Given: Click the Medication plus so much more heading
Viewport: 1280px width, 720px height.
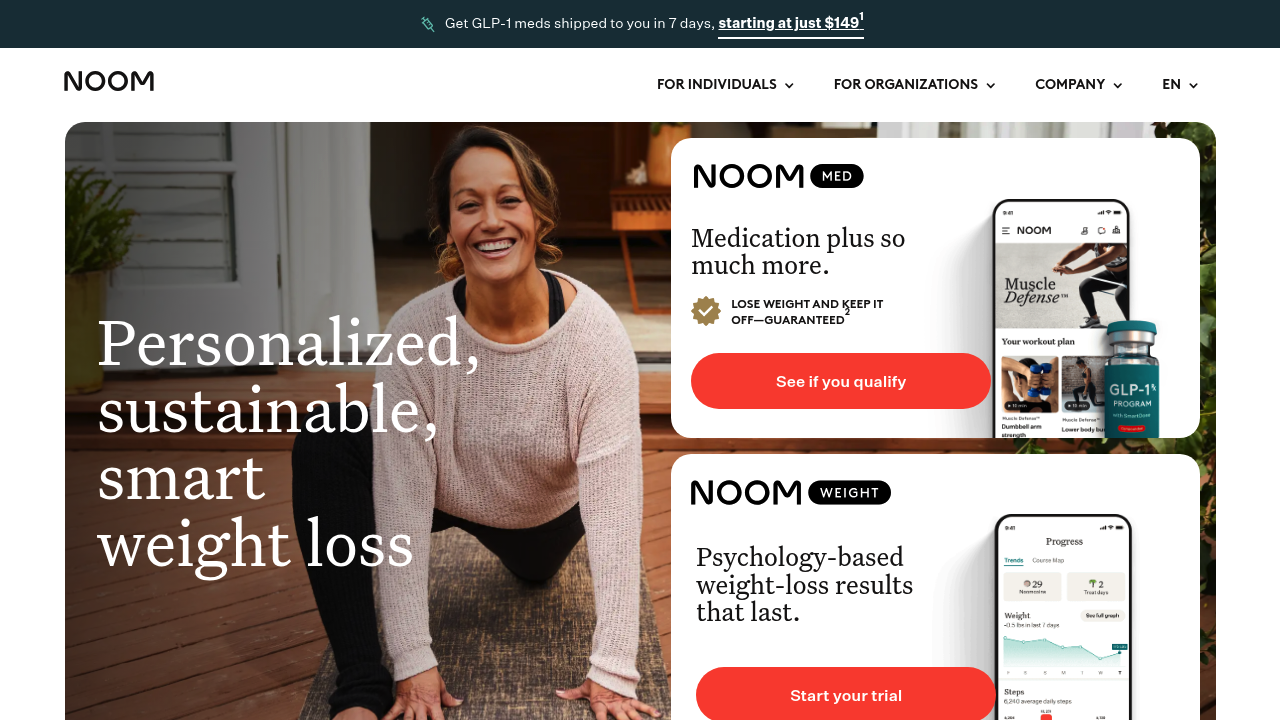Looking at the screenshot, I should coord(798,252).
